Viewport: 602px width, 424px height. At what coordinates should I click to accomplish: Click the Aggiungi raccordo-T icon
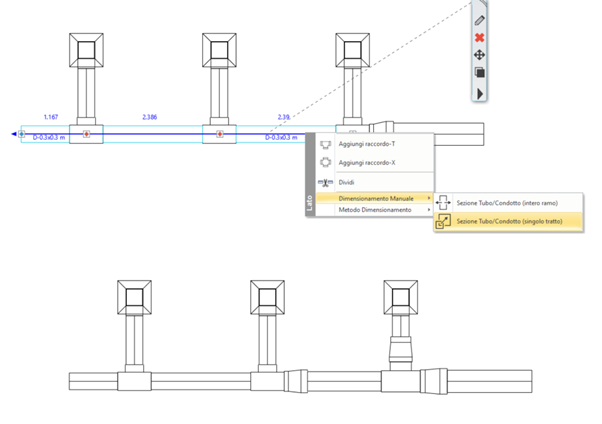[x=325, y=145]
